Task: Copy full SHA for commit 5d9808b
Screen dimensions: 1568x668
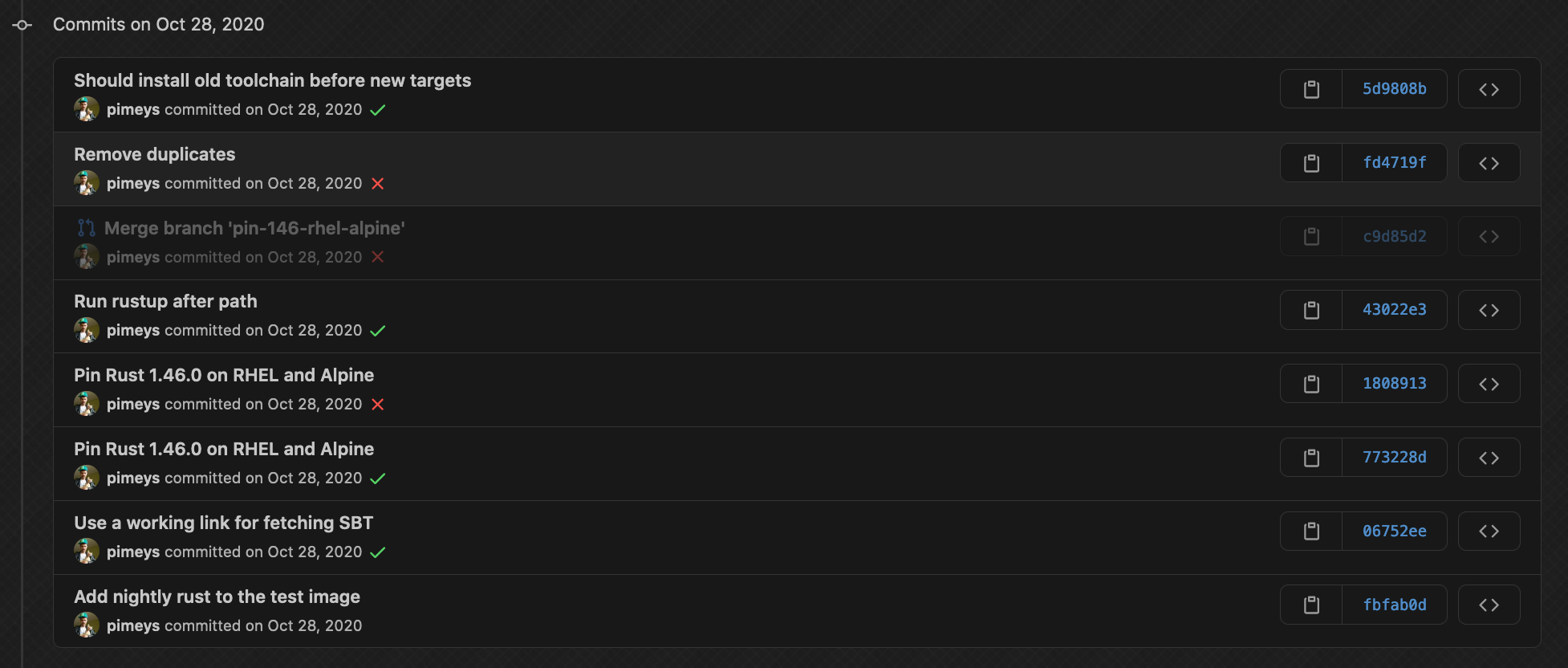Action: point(1311,89)
